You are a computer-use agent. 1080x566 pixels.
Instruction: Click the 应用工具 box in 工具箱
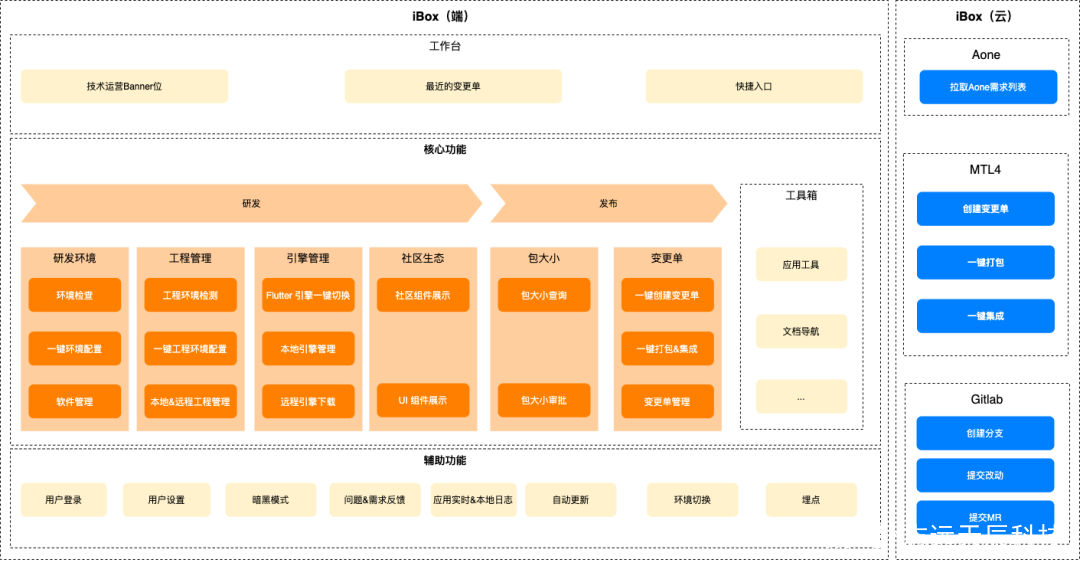(801, 264)
